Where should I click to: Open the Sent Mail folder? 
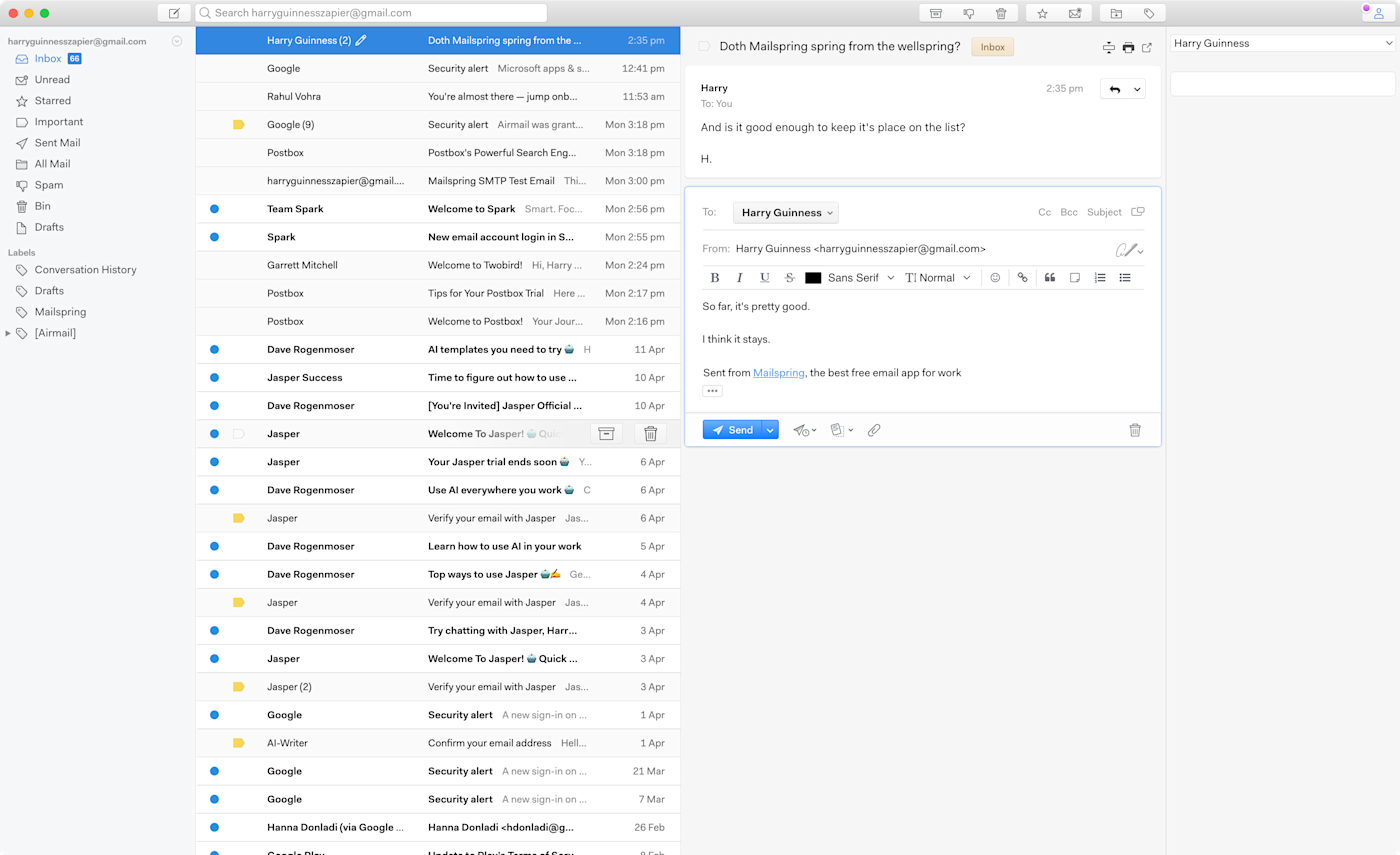pos(57,143)
